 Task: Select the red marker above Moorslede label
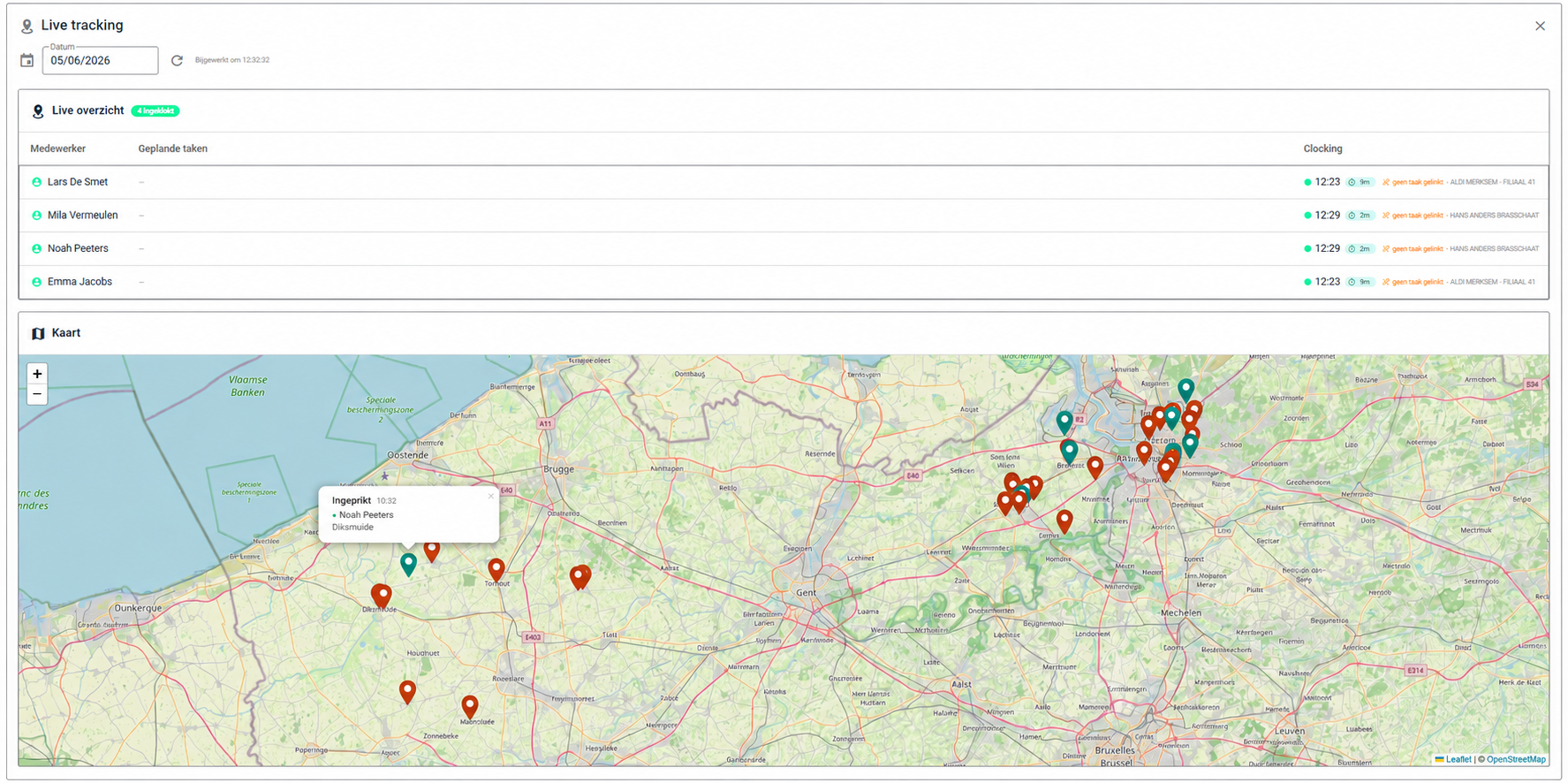pos(470,706)
